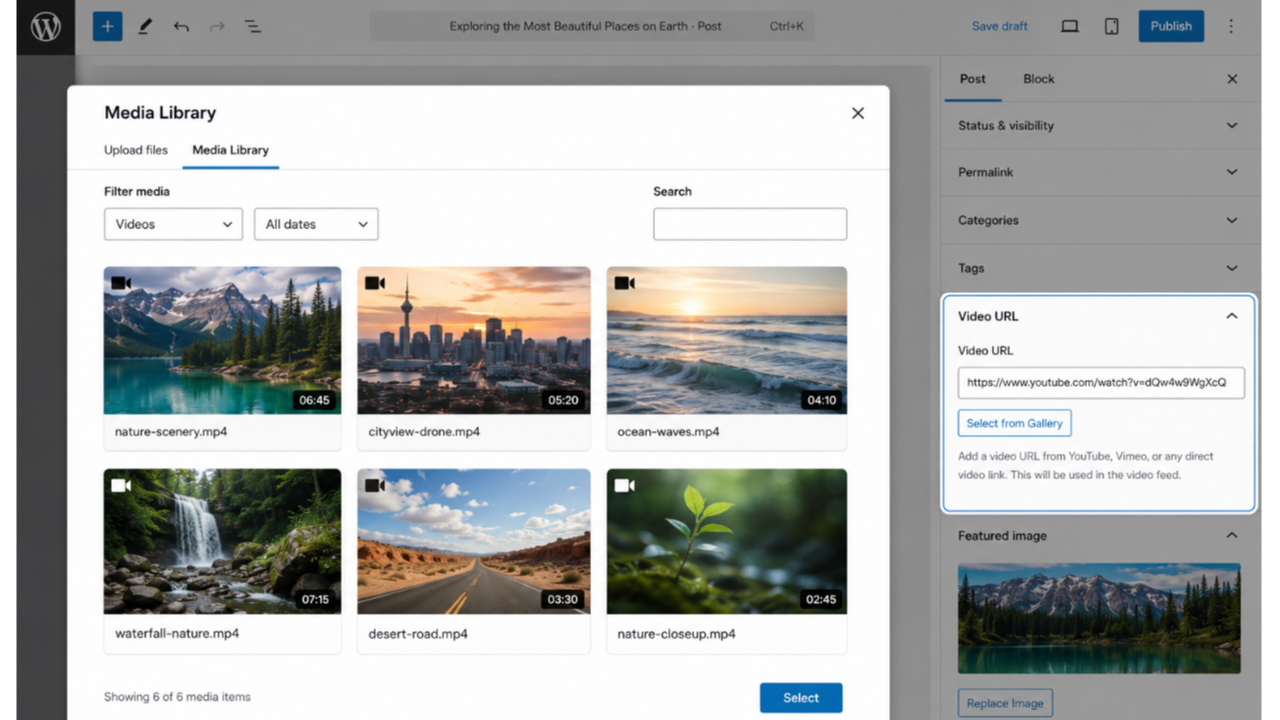Click Save draft
Viewport: 1280px width, 720px height.
(x=1000, y=27)
